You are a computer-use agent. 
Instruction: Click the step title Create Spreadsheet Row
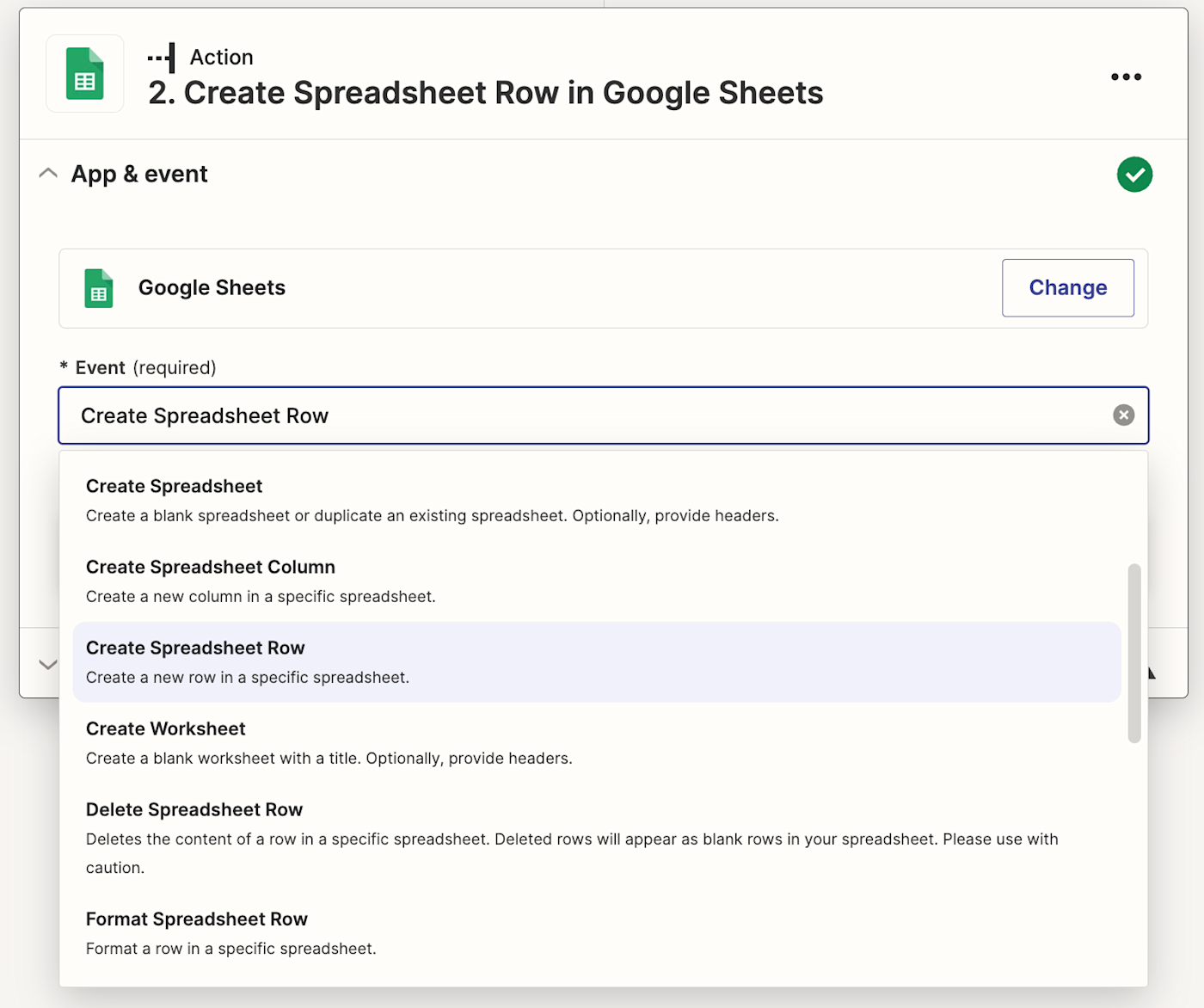[x=485, y=93]
